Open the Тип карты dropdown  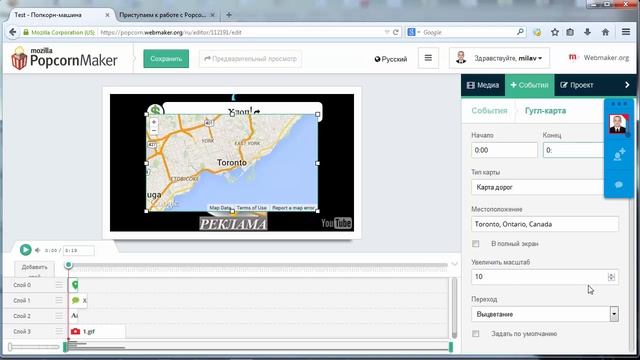coord(538,187)
